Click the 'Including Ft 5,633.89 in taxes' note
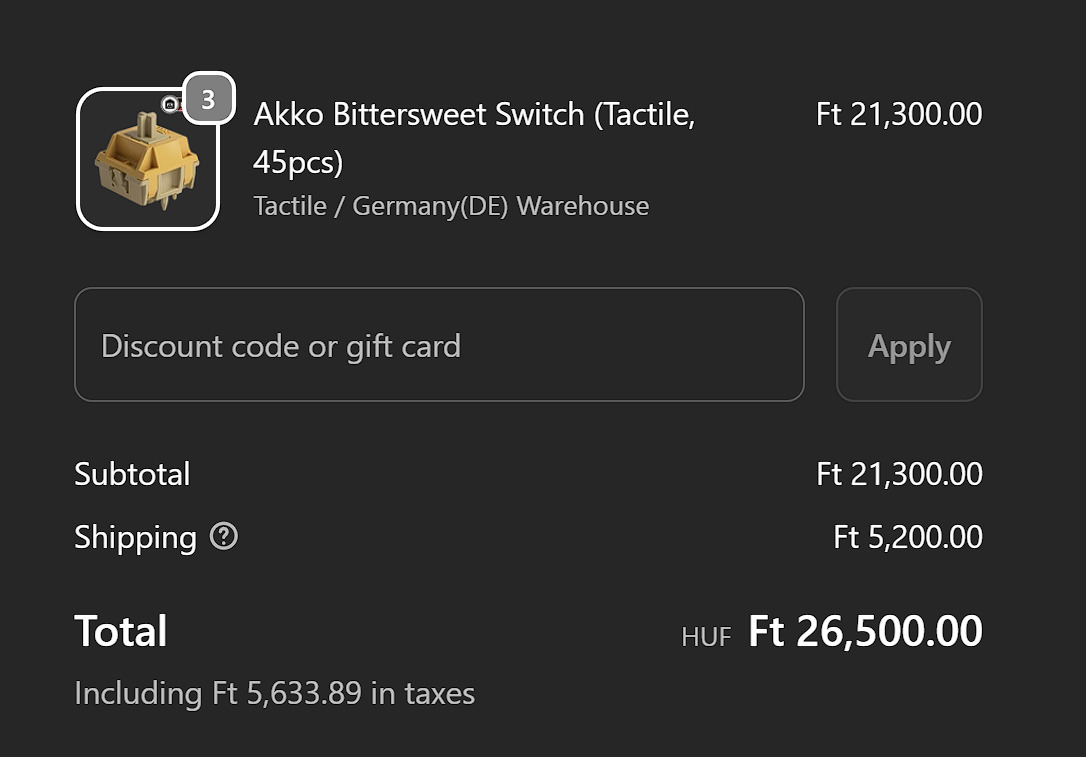The height and width of the screenshot is (757, 1086). [274, 693]
